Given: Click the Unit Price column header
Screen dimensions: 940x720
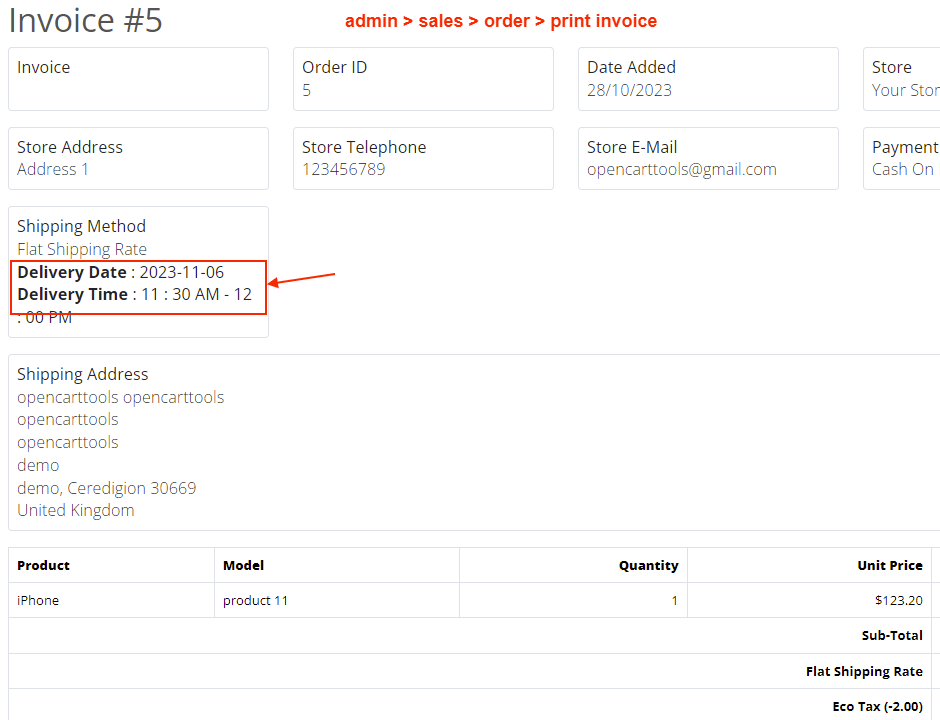Looking at the screenshot, I should point(889,565).
